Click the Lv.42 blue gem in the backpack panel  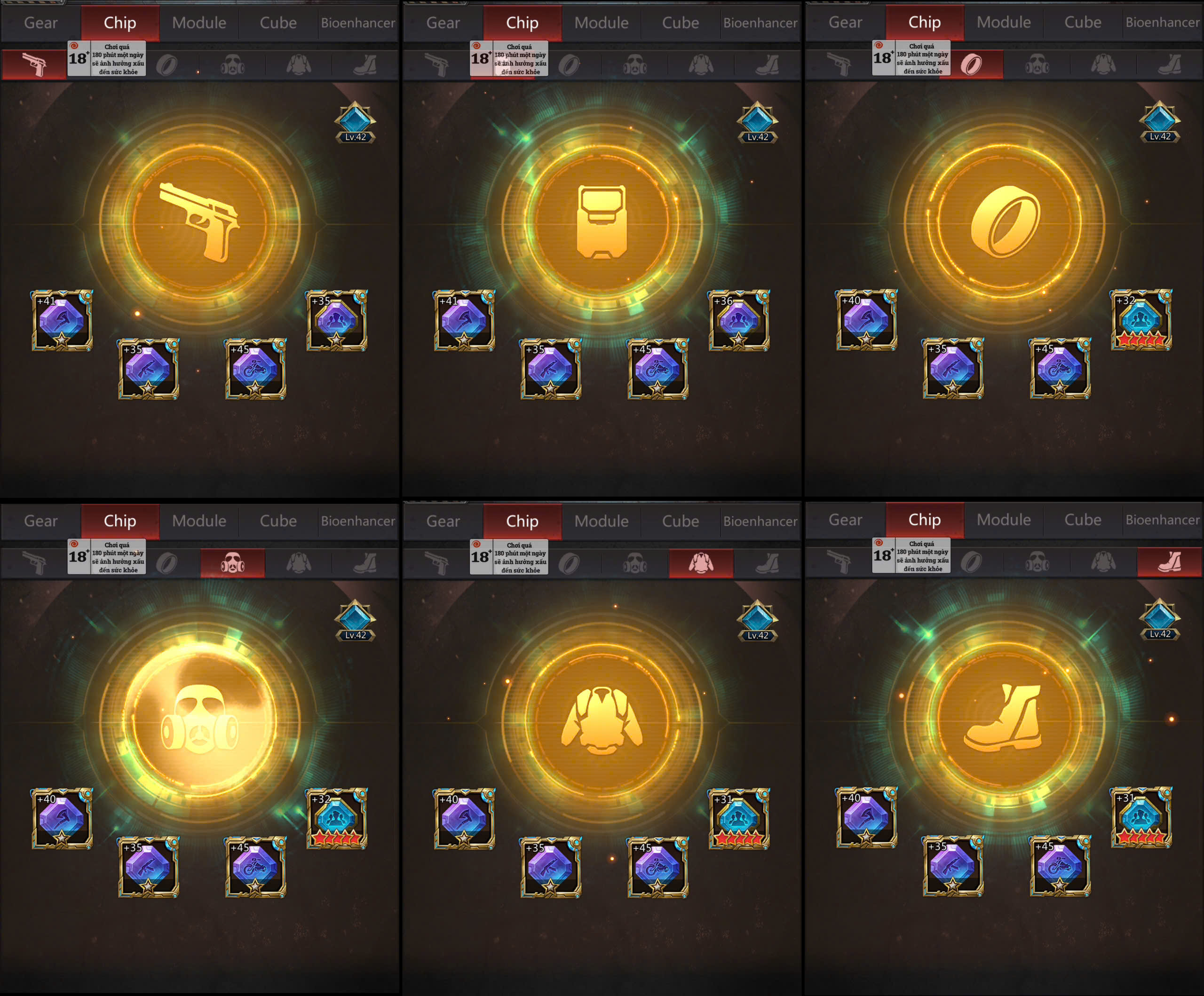click(757, 122)
